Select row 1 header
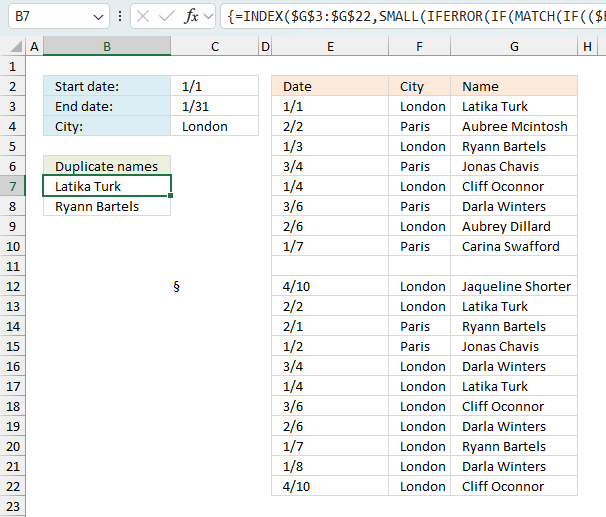The height and width of the screenshot is (517, 606). point(13,66)
